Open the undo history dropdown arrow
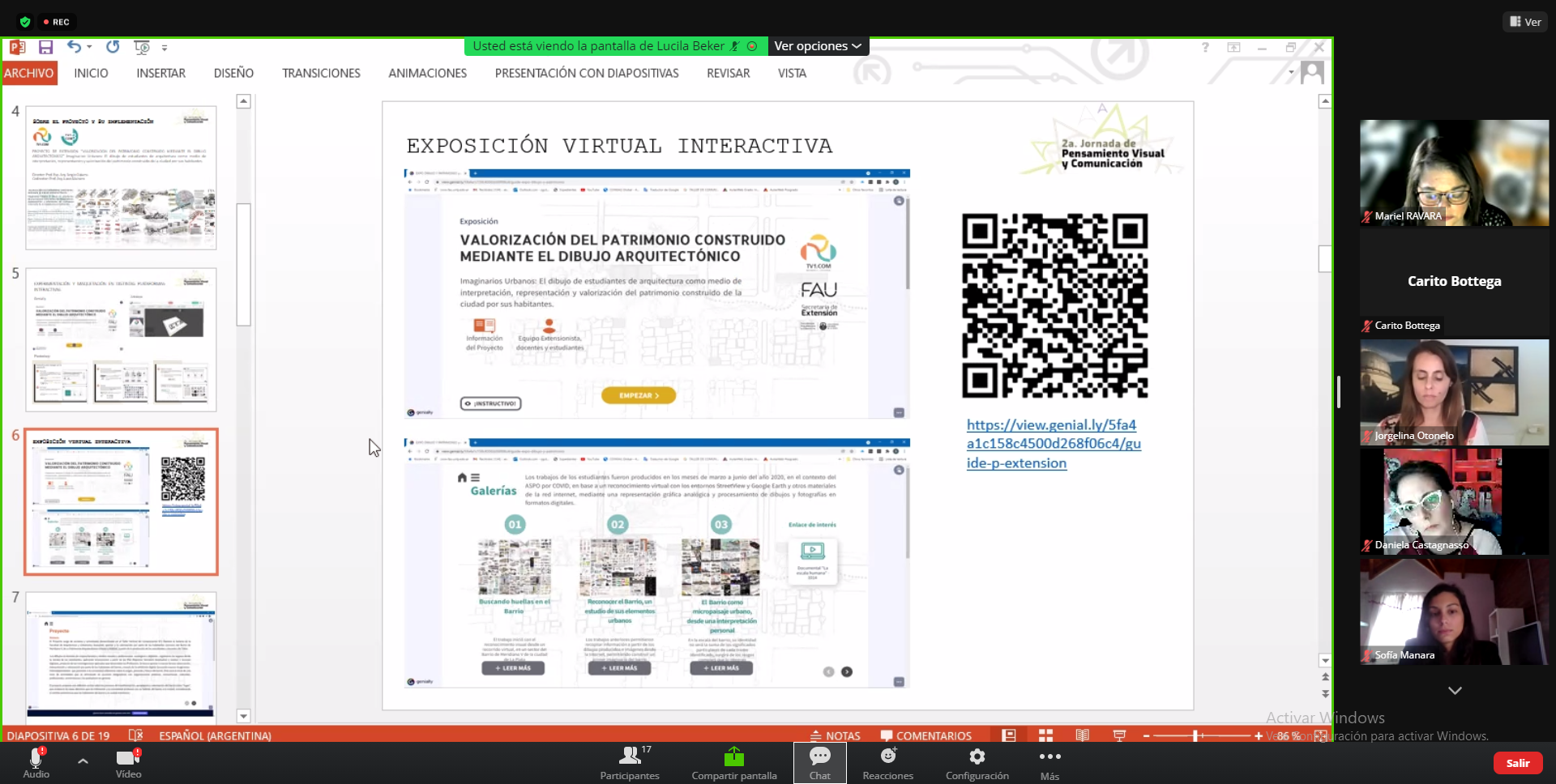Image resolution: width=1556 pixels, height=784 pixels. (x=89, y=47)
